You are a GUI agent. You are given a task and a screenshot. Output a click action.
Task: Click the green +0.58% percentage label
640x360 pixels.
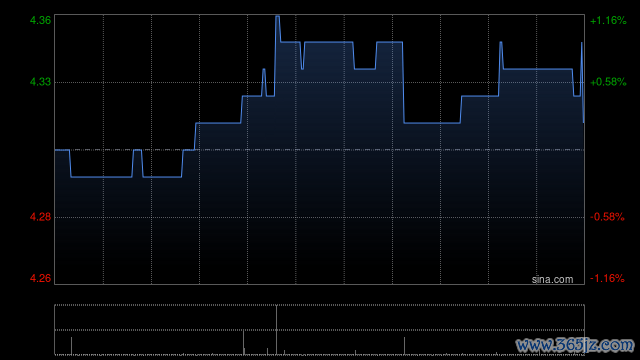click(x=608, y=82)
